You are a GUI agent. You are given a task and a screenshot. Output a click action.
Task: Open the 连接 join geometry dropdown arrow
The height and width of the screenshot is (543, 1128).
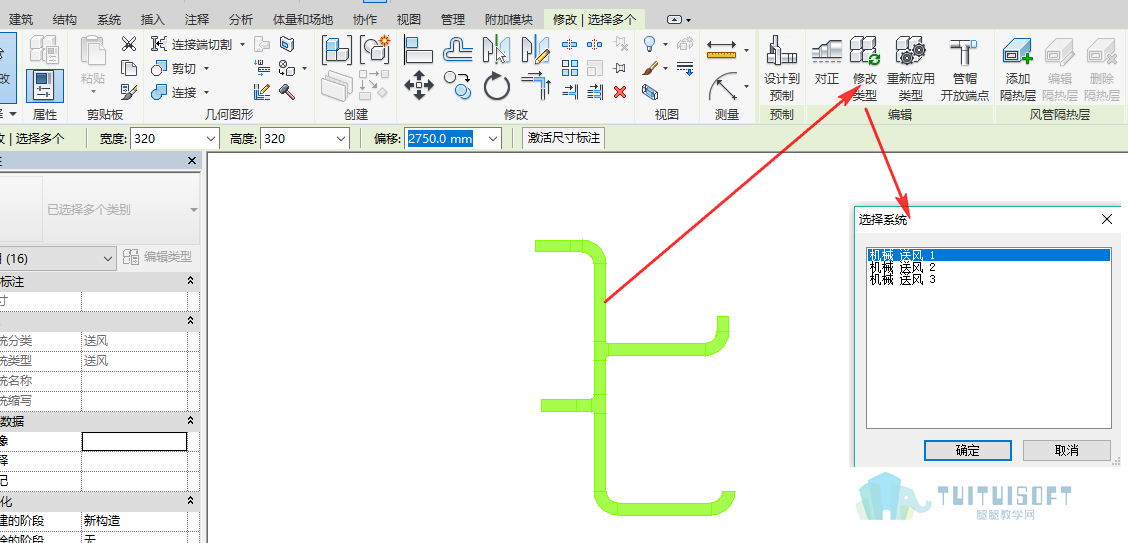pos(206,92)
